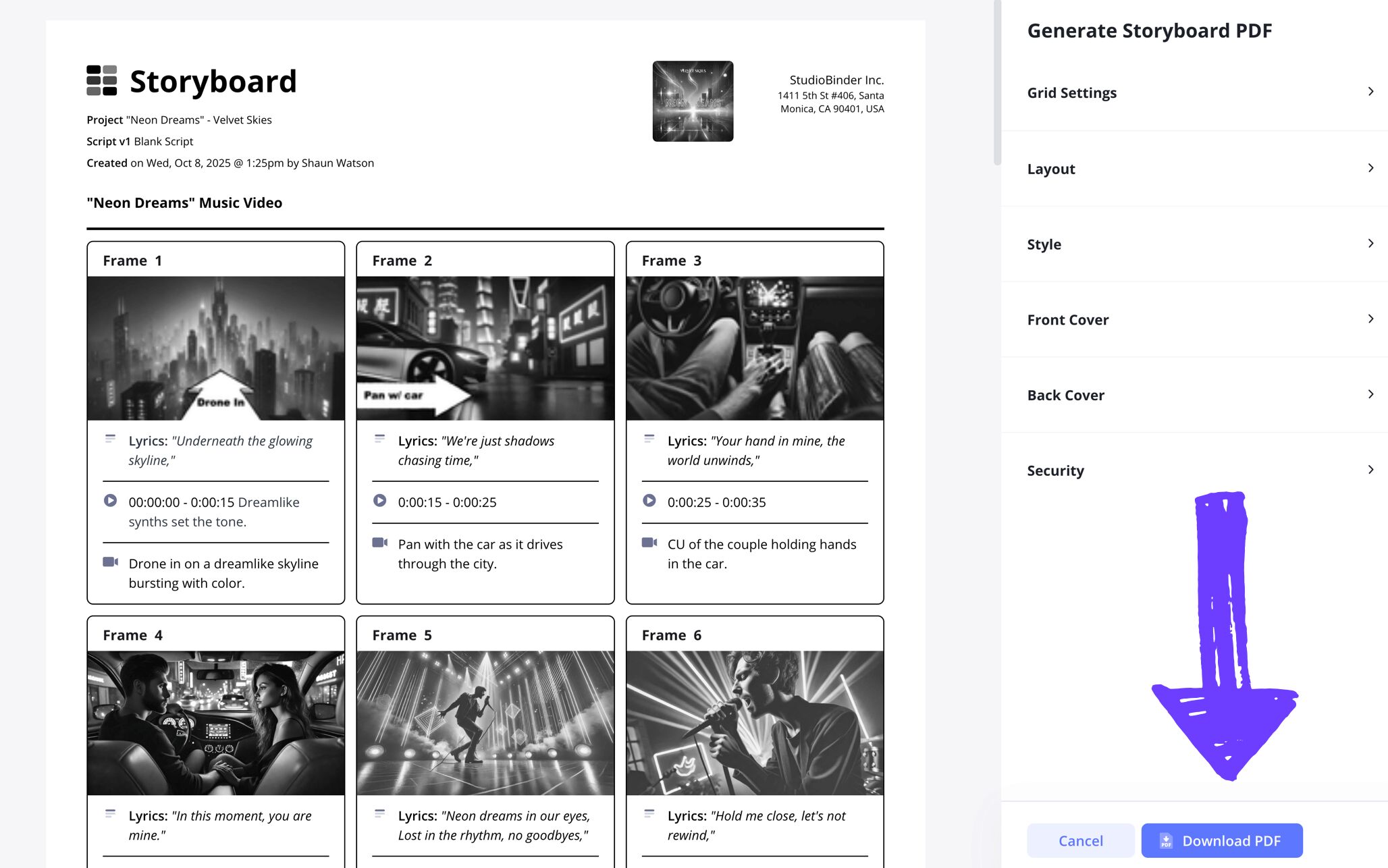This screenshot has width=1388, height=868.
Task: Click the lyrics icon in Frame 4
Action: [x=110, y=814]
